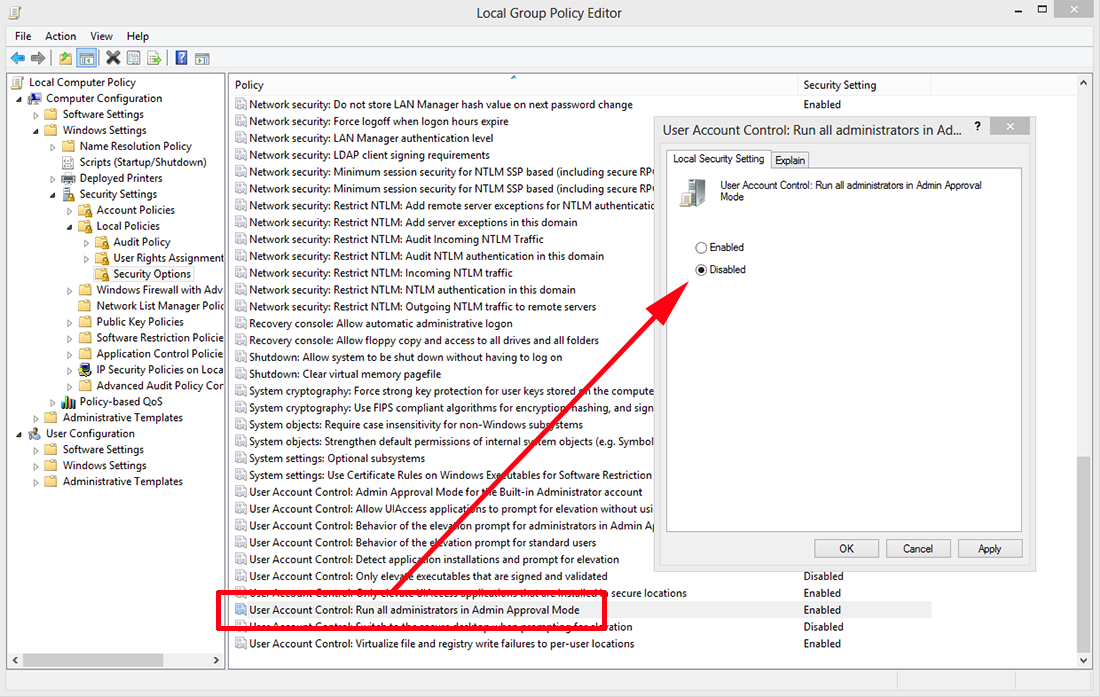Click the policy list scroll down arrow

[x=1084, y=660]
